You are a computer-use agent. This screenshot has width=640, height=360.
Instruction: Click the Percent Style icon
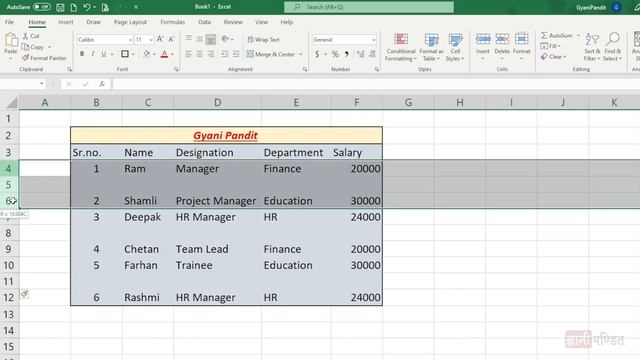(335, 54)
